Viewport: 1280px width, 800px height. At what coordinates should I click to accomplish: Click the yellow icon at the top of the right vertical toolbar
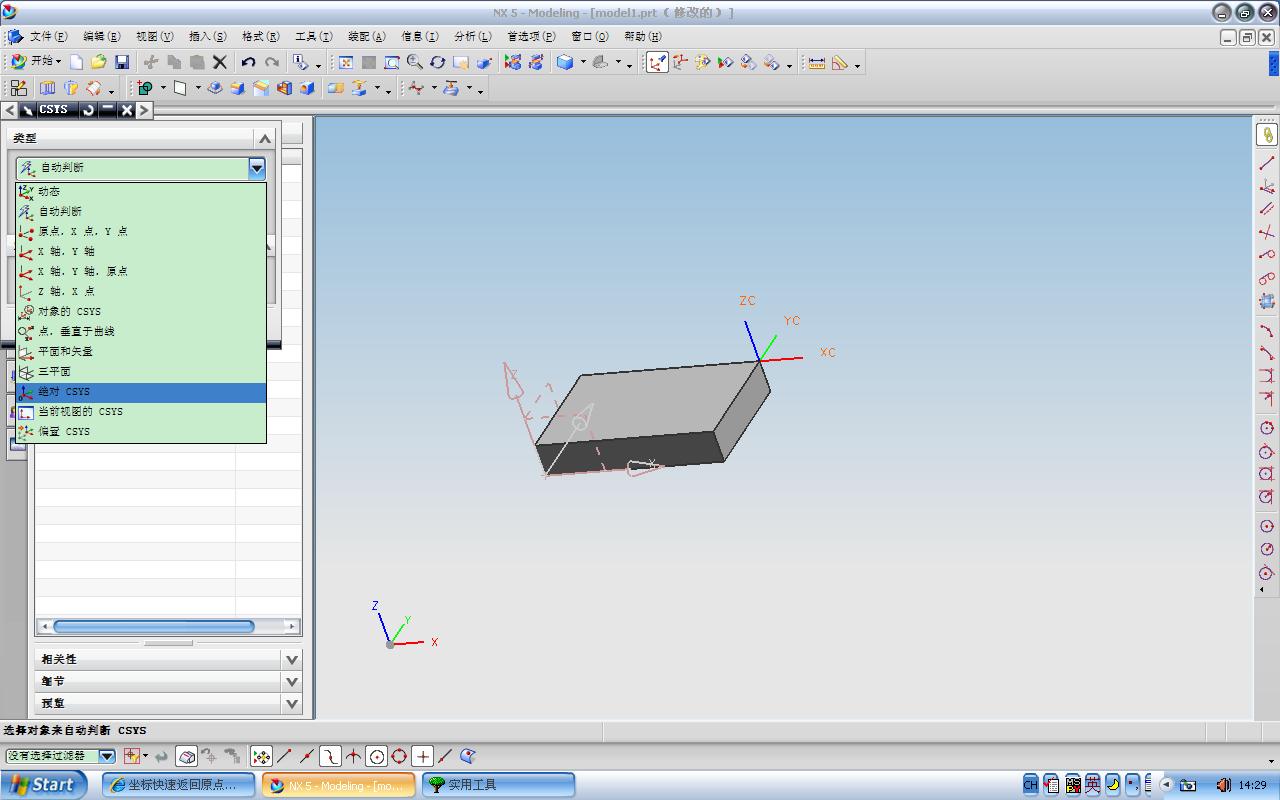(x=1267, y=135)
